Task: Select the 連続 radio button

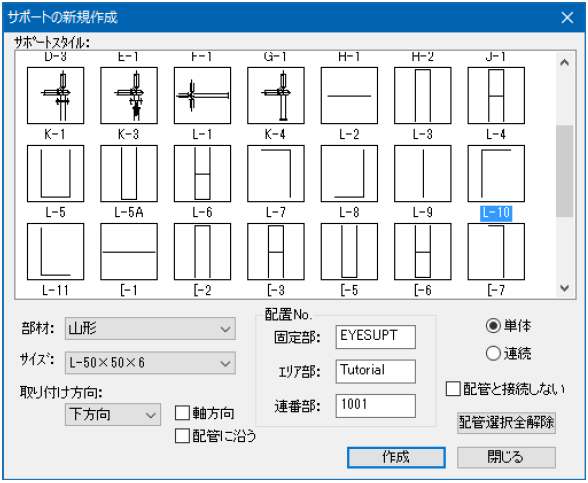Action: (493, 353)
